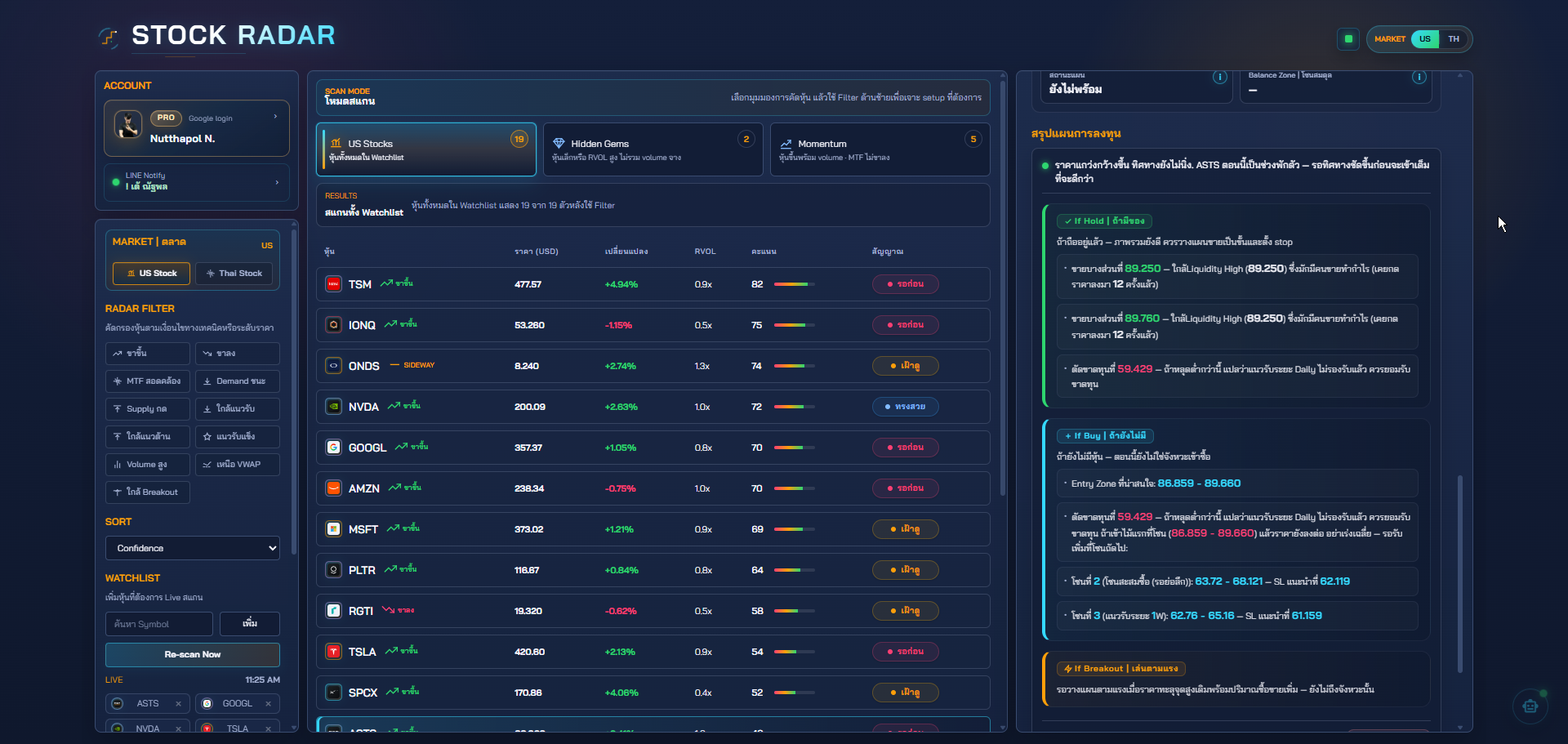Screen dimensions: 1568x744
Task: Open the Confidence sort dropdown
Action: (x=193, y=548)
